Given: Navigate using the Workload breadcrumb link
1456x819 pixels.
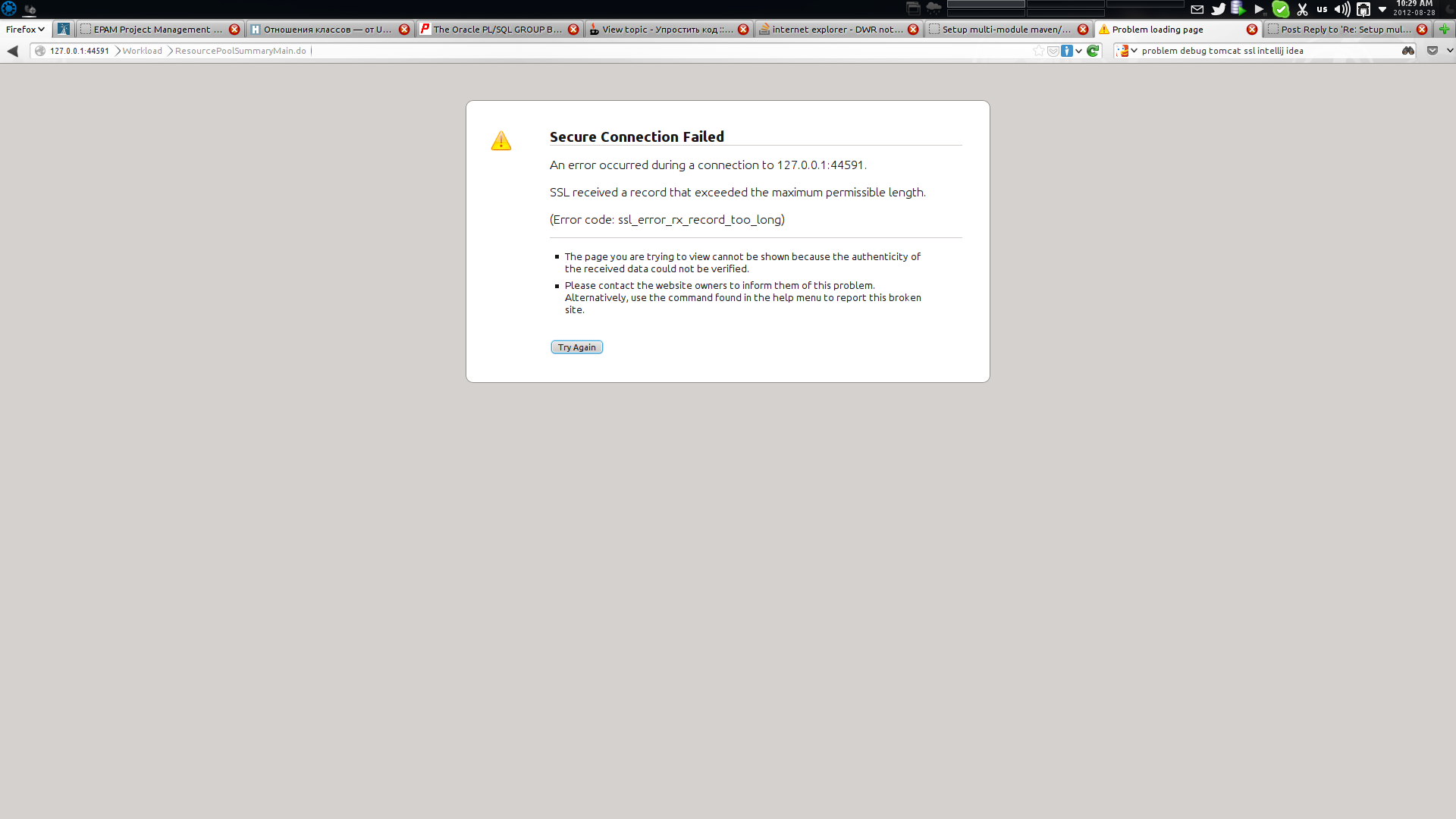Looking at the screenshot, I should 141,51.
